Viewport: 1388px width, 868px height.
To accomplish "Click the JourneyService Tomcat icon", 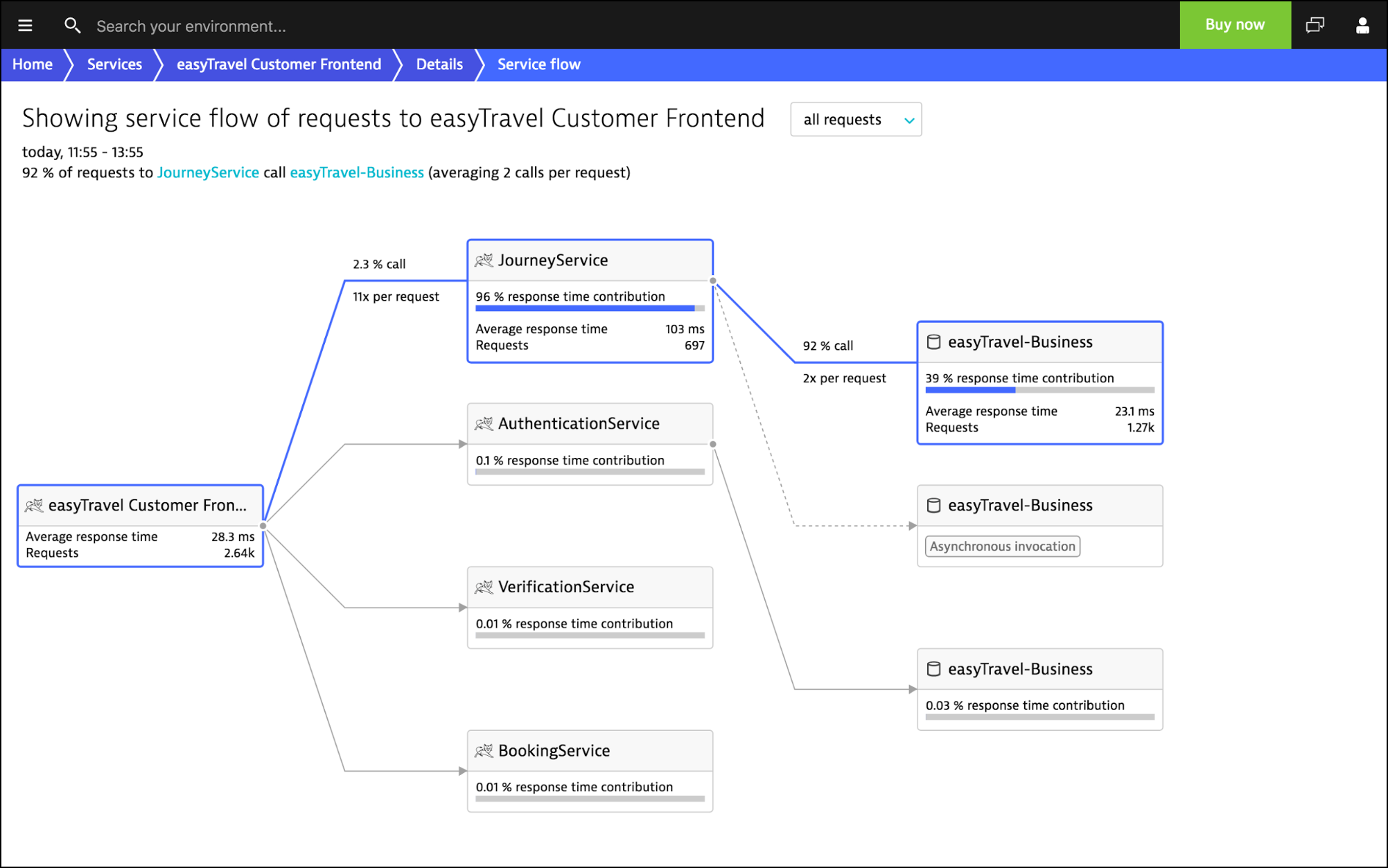I will click(484, 260).
